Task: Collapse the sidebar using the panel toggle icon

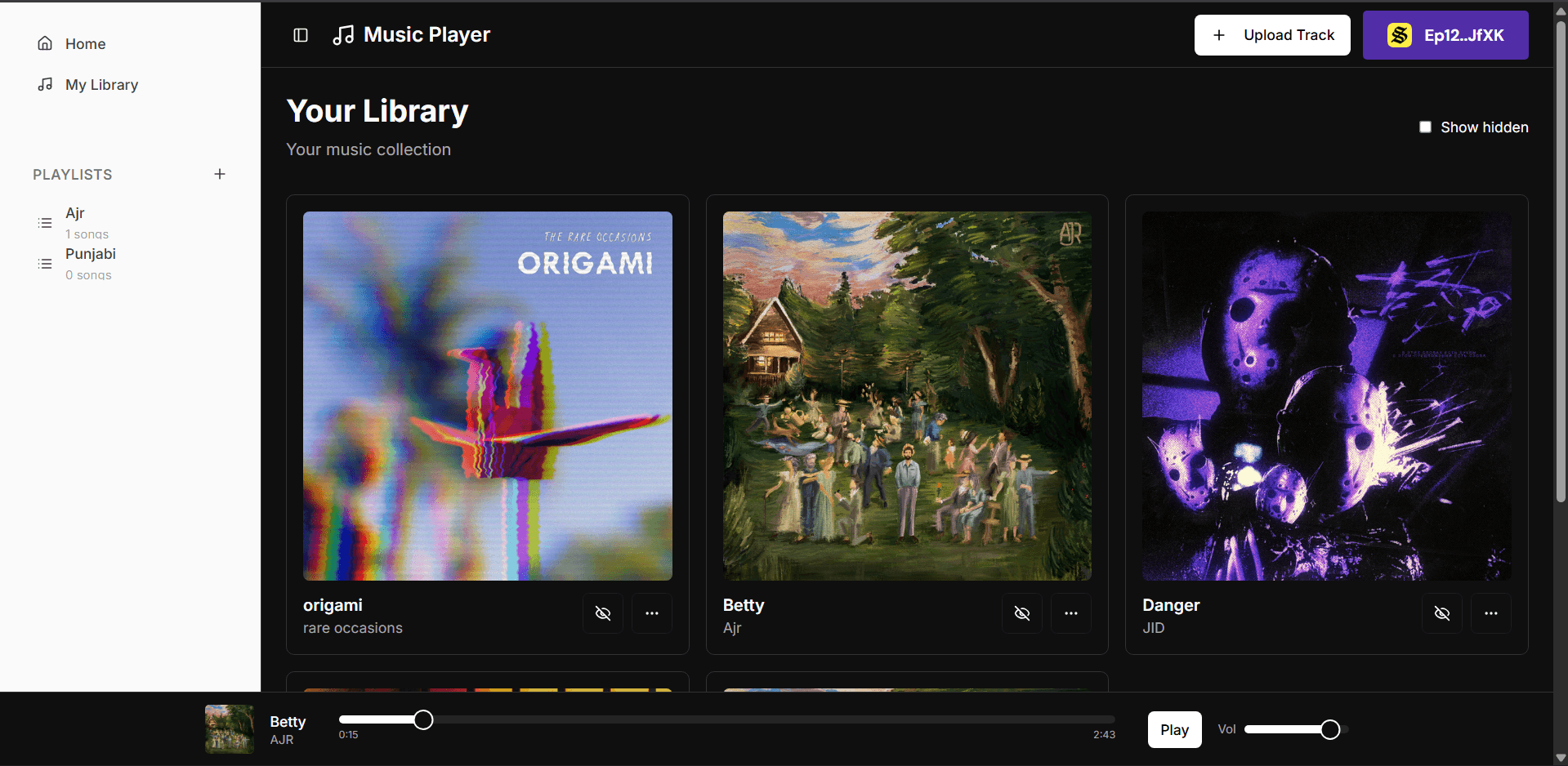Action: click(x=300, y=34)
